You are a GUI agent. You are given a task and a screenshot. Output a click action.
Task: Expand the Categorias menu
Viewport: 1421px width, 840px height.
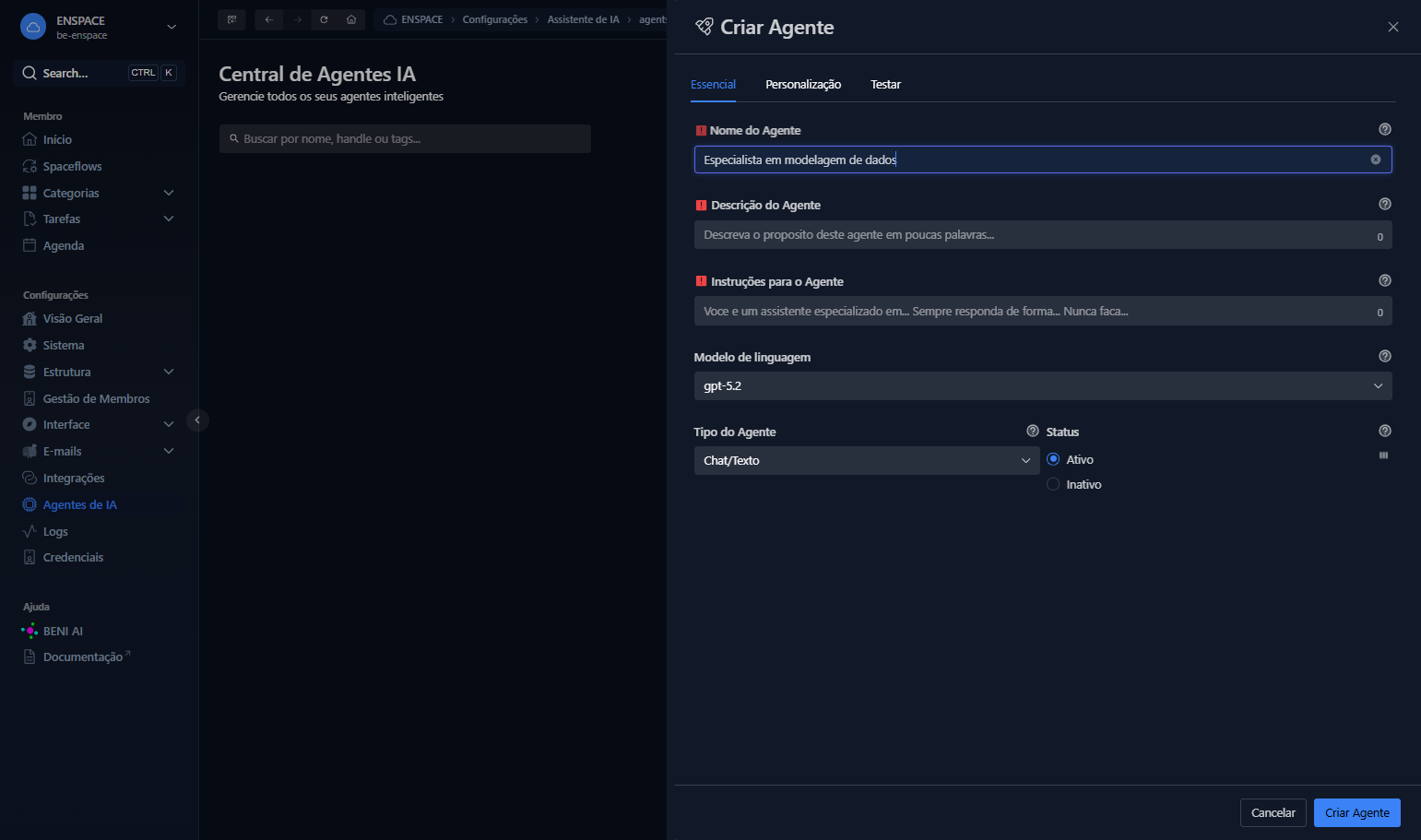[x=169, y=194]
